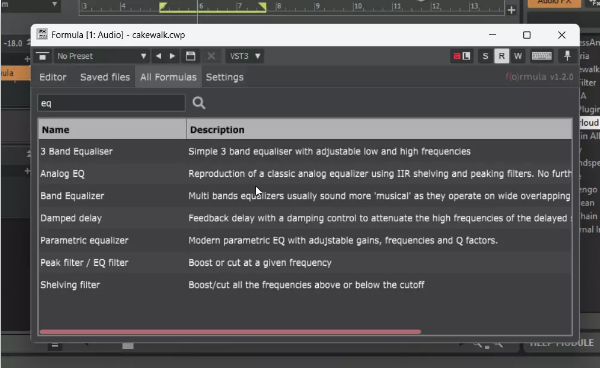Click the loop start marker in timeline
This screenshot has width=600, height=368.
(163, 7)
